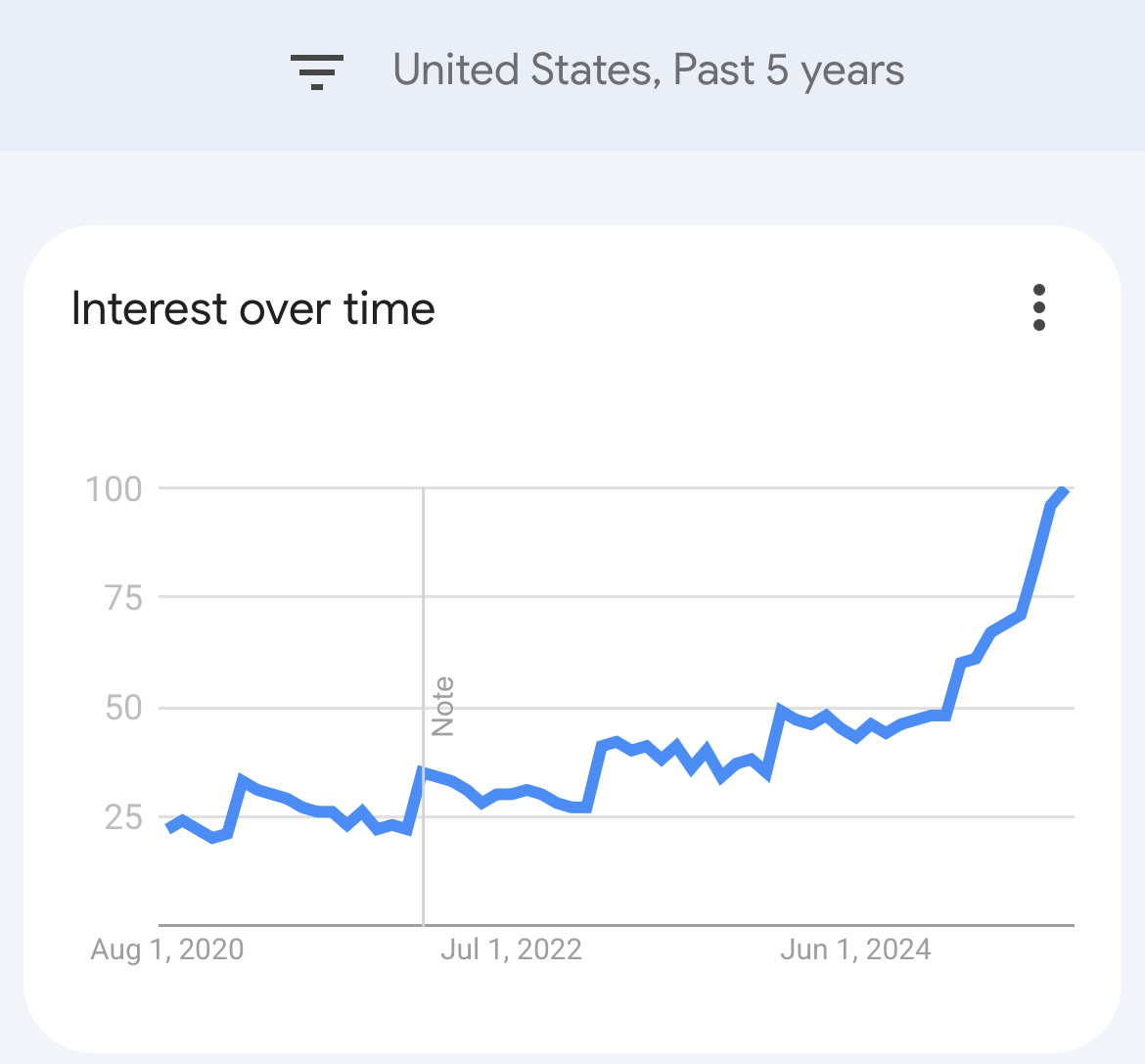Image resolution: width=1145 pixels, height=1064 pixels.
Task: Open the filter icon at top
Action: coord(317,71)
